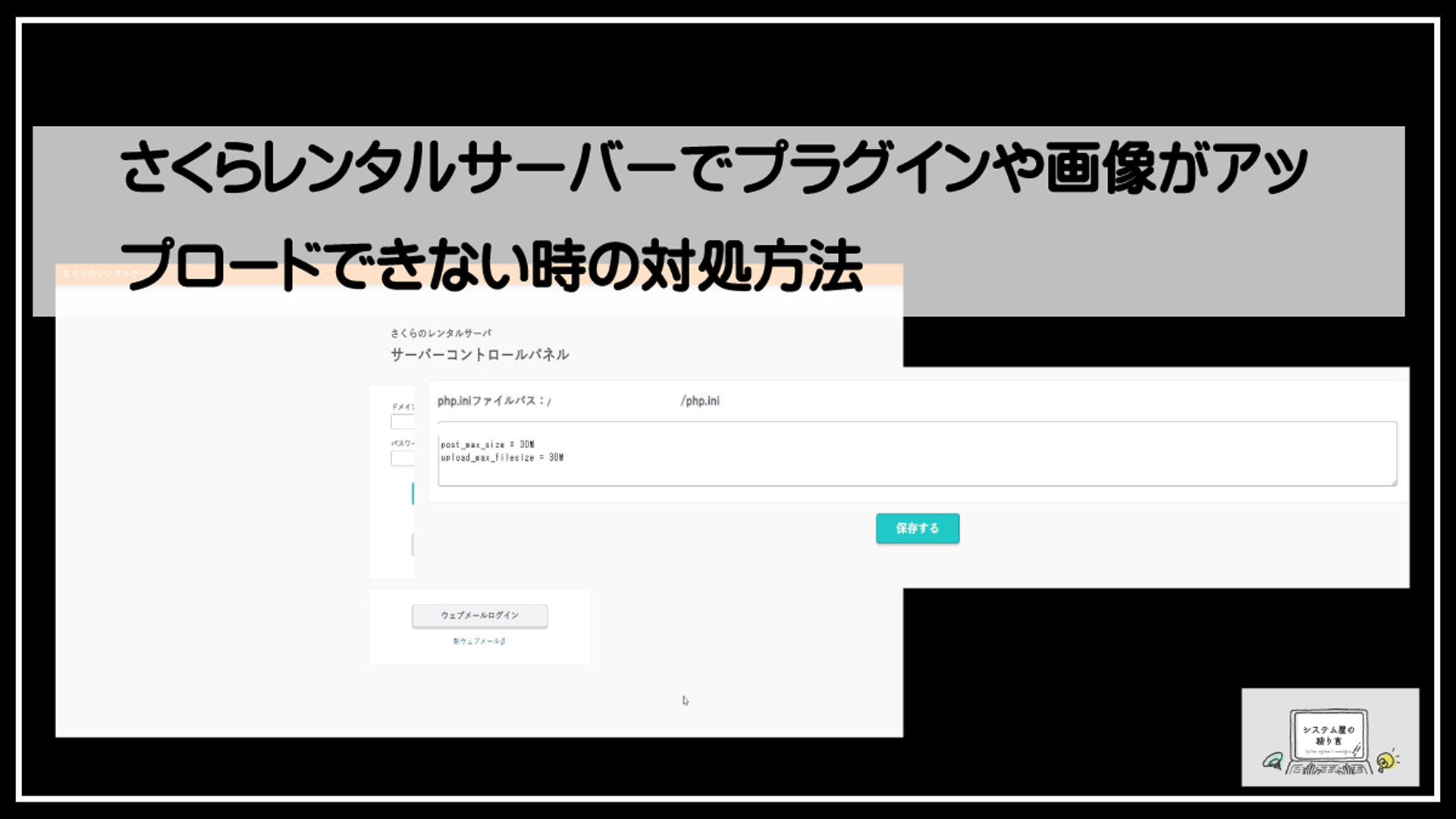Open the 新ウェブメール link
The width and height of the screenshot is (1456, 819).
479,642
